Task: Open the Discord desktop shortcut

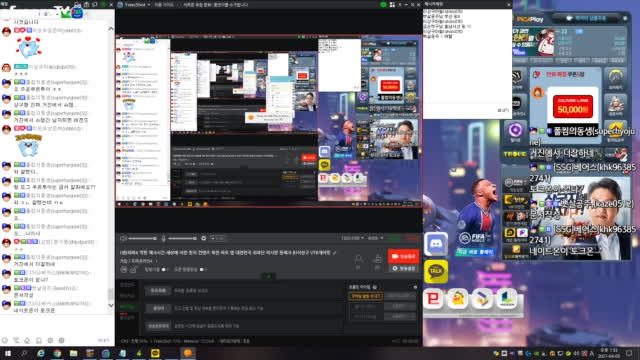Action: [x=436, y=244]
